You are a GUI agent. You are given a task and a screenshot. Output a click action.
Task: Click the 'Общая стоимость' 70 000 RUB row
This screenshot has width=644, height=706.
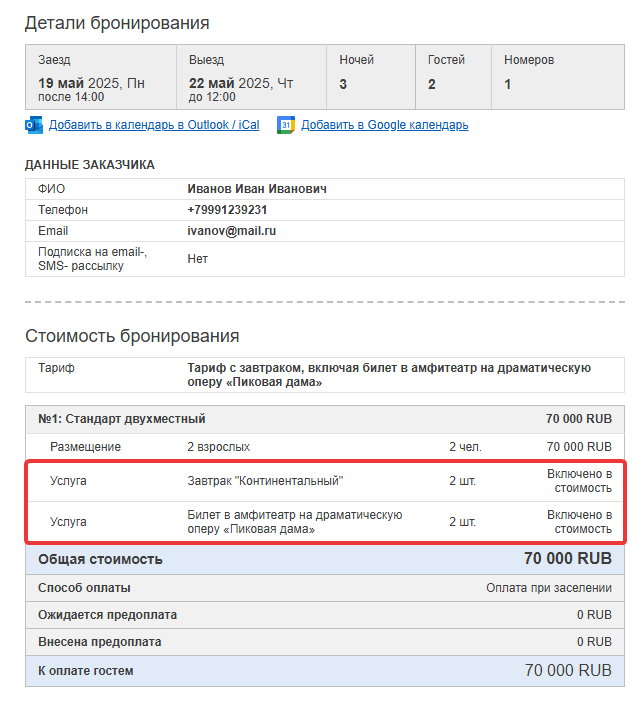pos(325,559)
